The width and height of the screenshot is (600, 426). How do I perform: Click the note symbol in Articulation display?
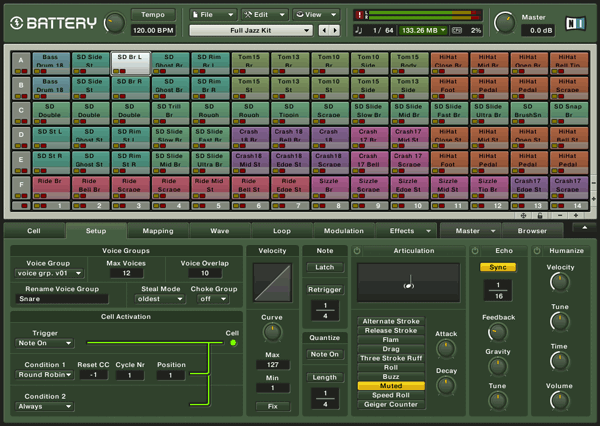[409, 282]
